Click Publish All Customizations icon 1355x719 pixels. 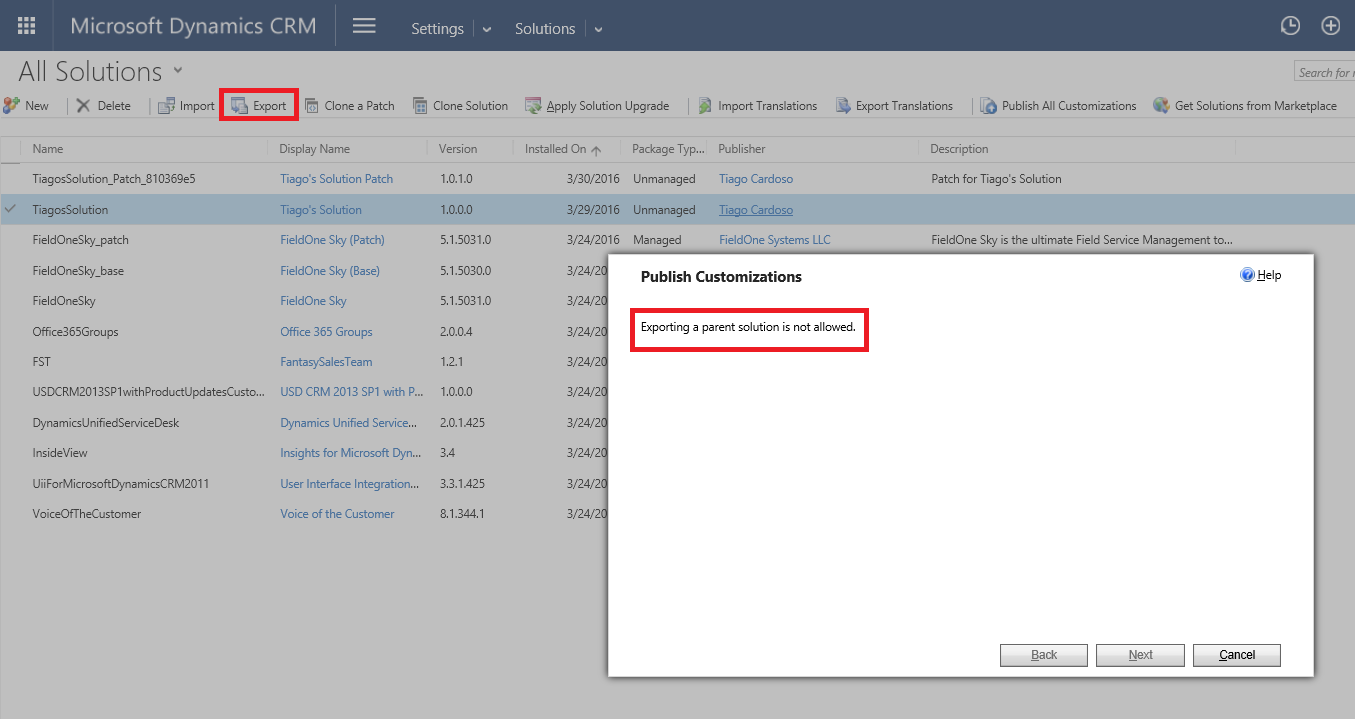pyautogui.click(x=988, y=106)
